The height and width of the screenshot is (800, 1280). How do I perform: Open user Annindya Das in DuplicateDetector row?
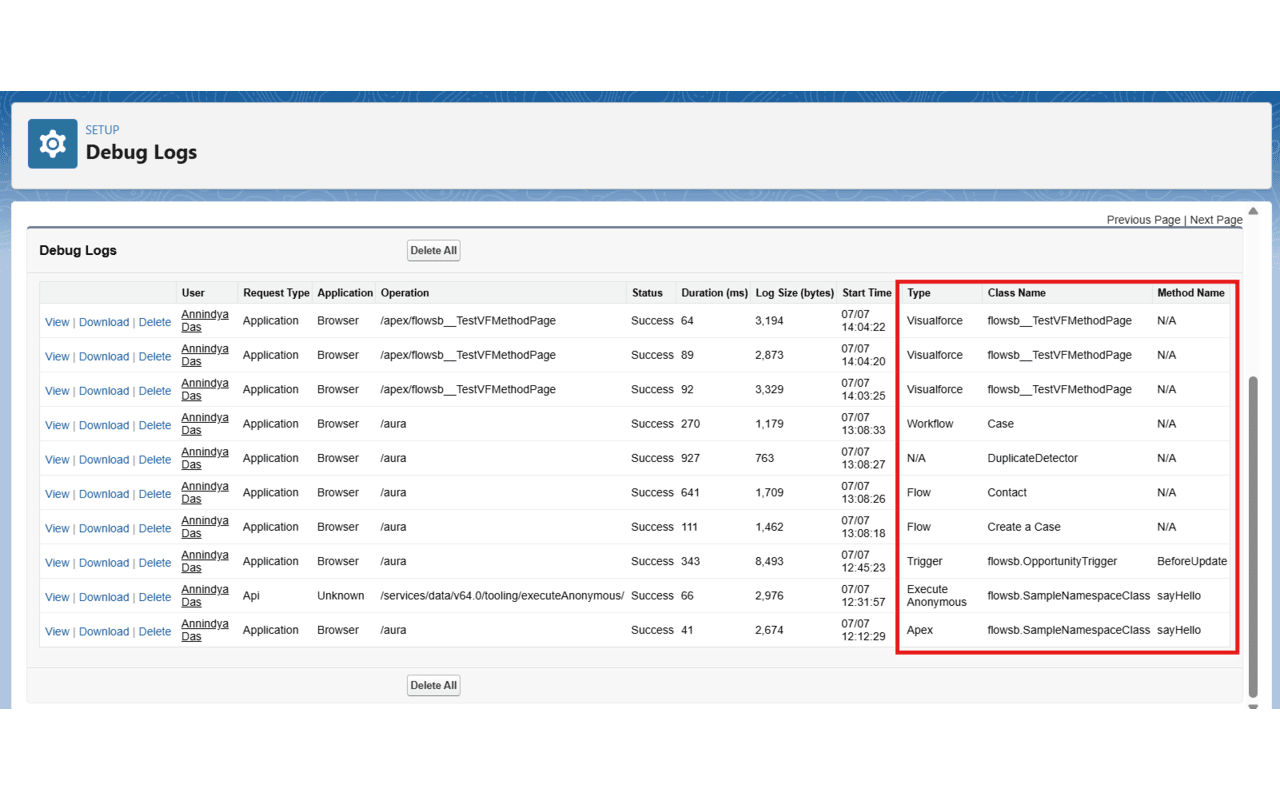click(205, 458)
